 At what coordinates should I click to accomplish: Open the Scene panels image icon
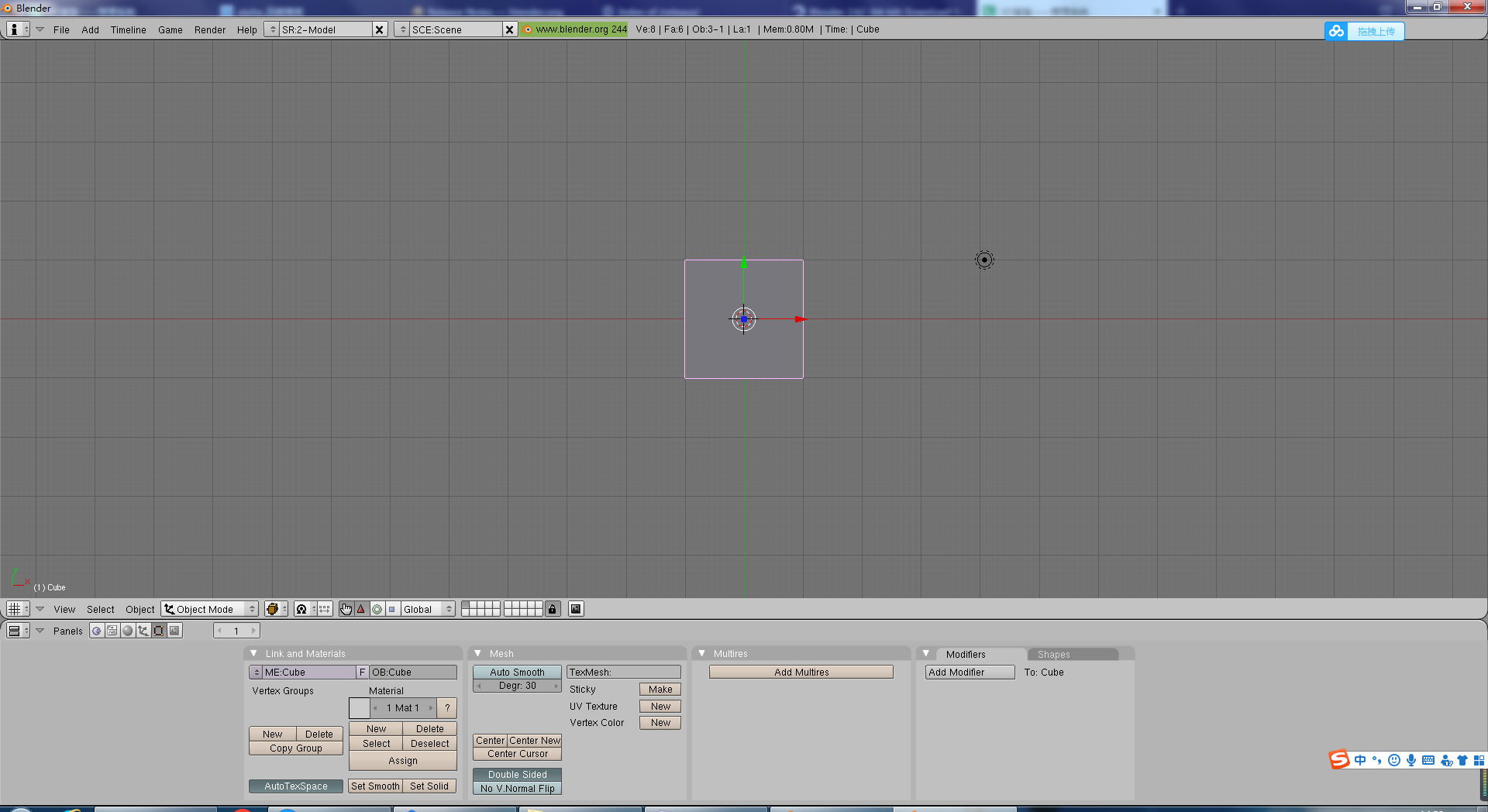coord(174,631)
